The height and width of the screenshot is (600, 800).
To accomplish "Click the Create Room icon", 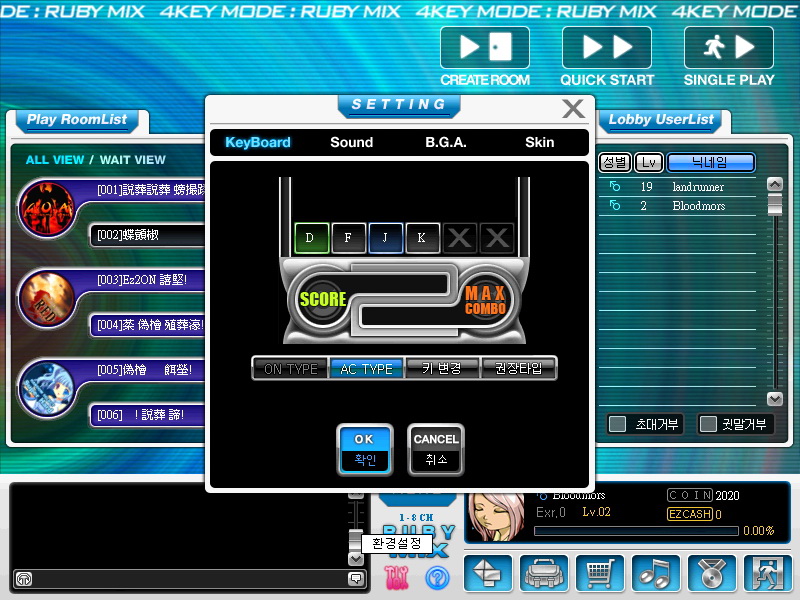I will click(485, 47).
